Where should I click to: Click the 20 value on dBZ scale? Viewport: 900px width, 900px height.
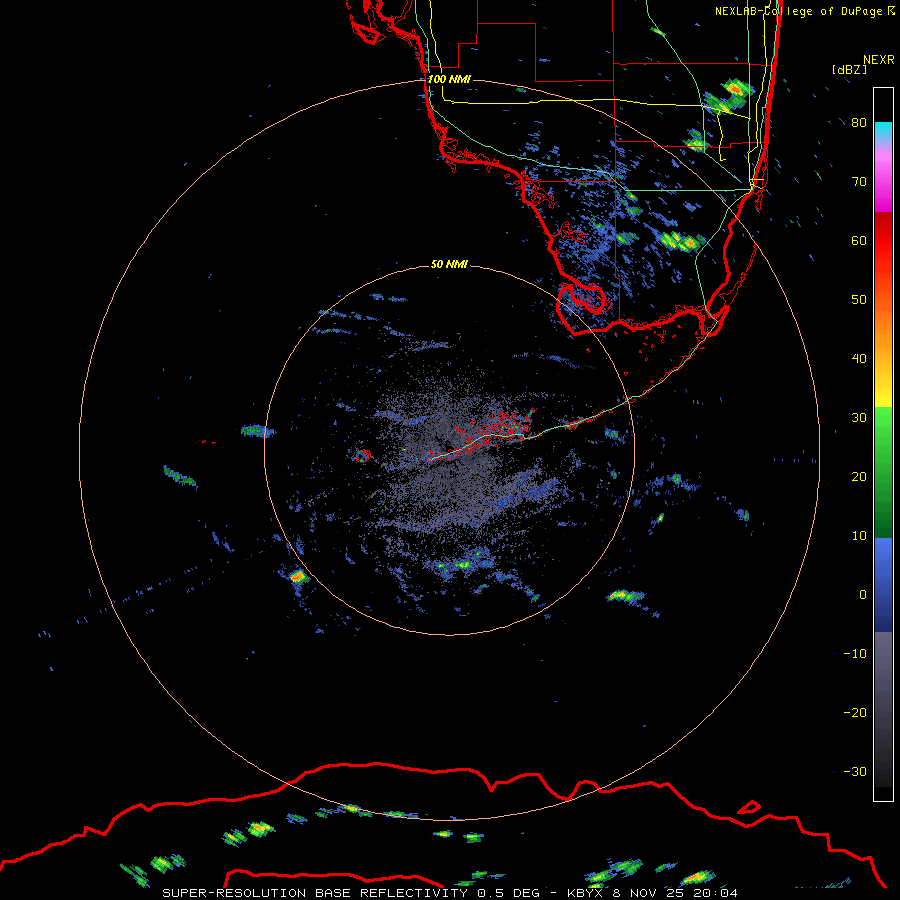(x=859, y=477)
